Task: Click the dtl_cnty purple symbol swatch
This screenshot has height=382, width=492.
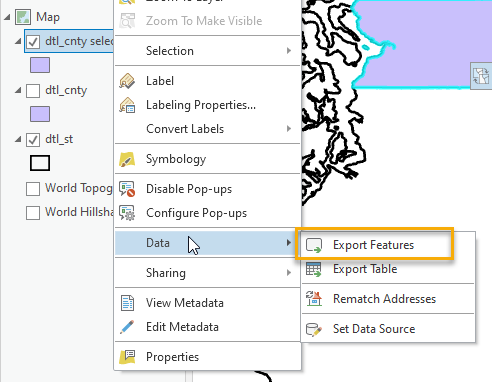Action: (40, 114)
